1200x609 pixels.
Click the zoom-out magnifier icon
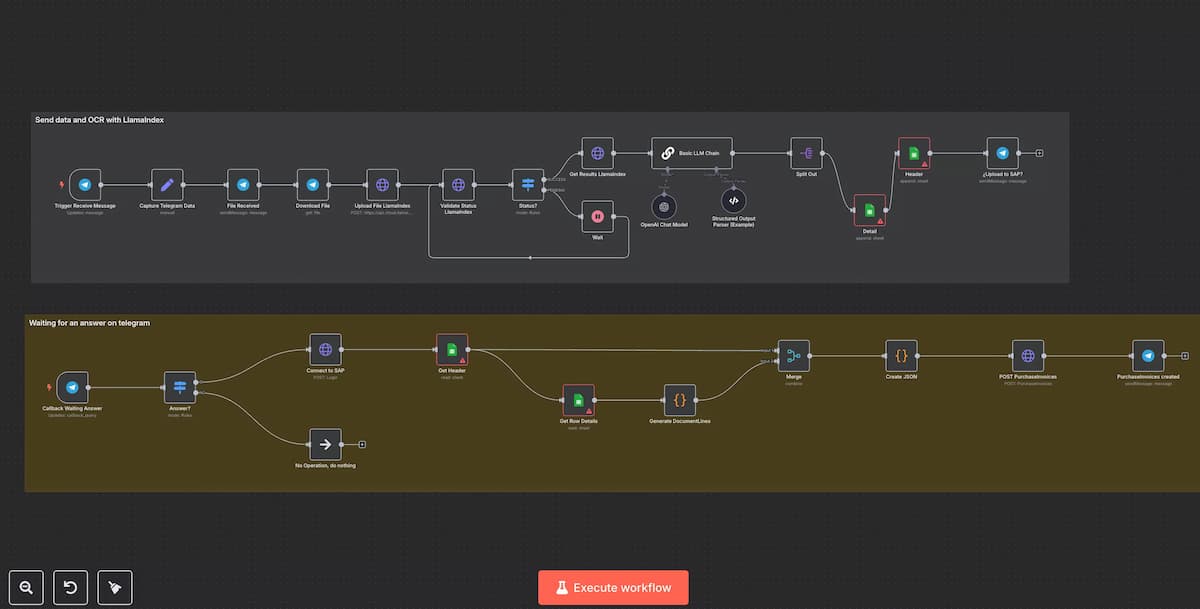(x=26, y=587)
